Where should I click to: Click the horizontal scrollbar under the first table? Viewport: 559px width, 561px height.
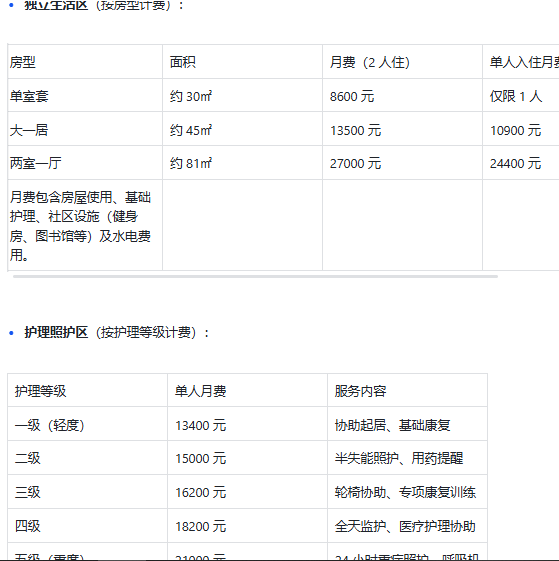(255, 276)
